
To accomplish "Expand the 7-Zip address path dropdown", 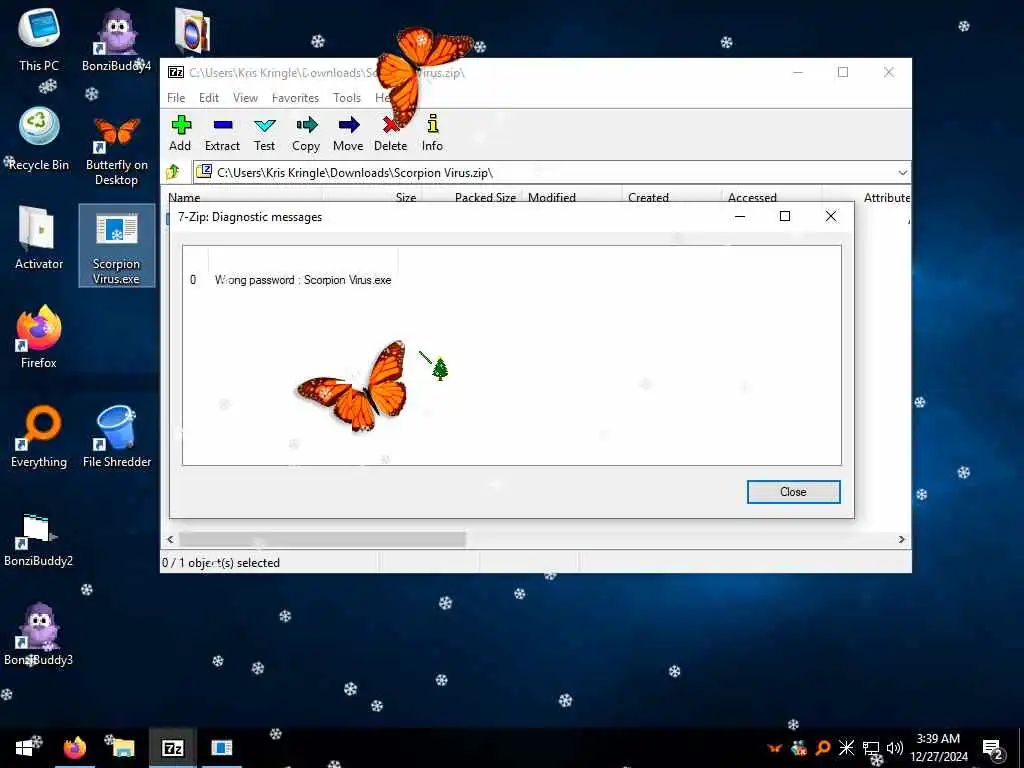I will (903, 172).
